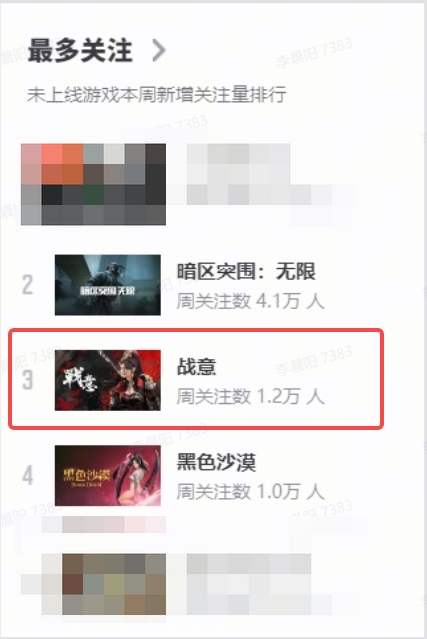
Task: Click the rank number 2 badge
Action: [x=27, y=285]
